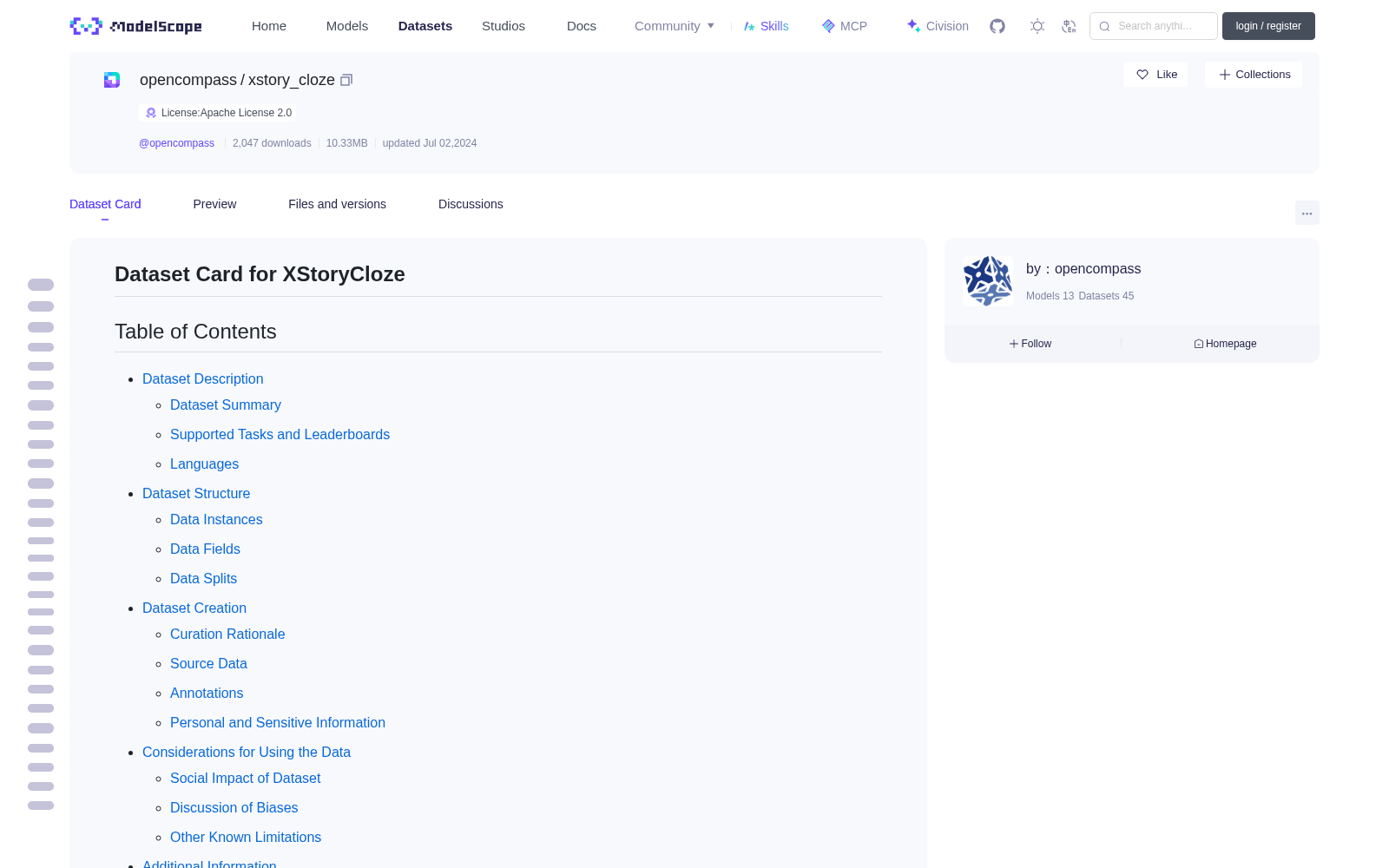The image size is (1389, 868).
Task: Click the 'Models 13' count
Action: (1050, 296)
